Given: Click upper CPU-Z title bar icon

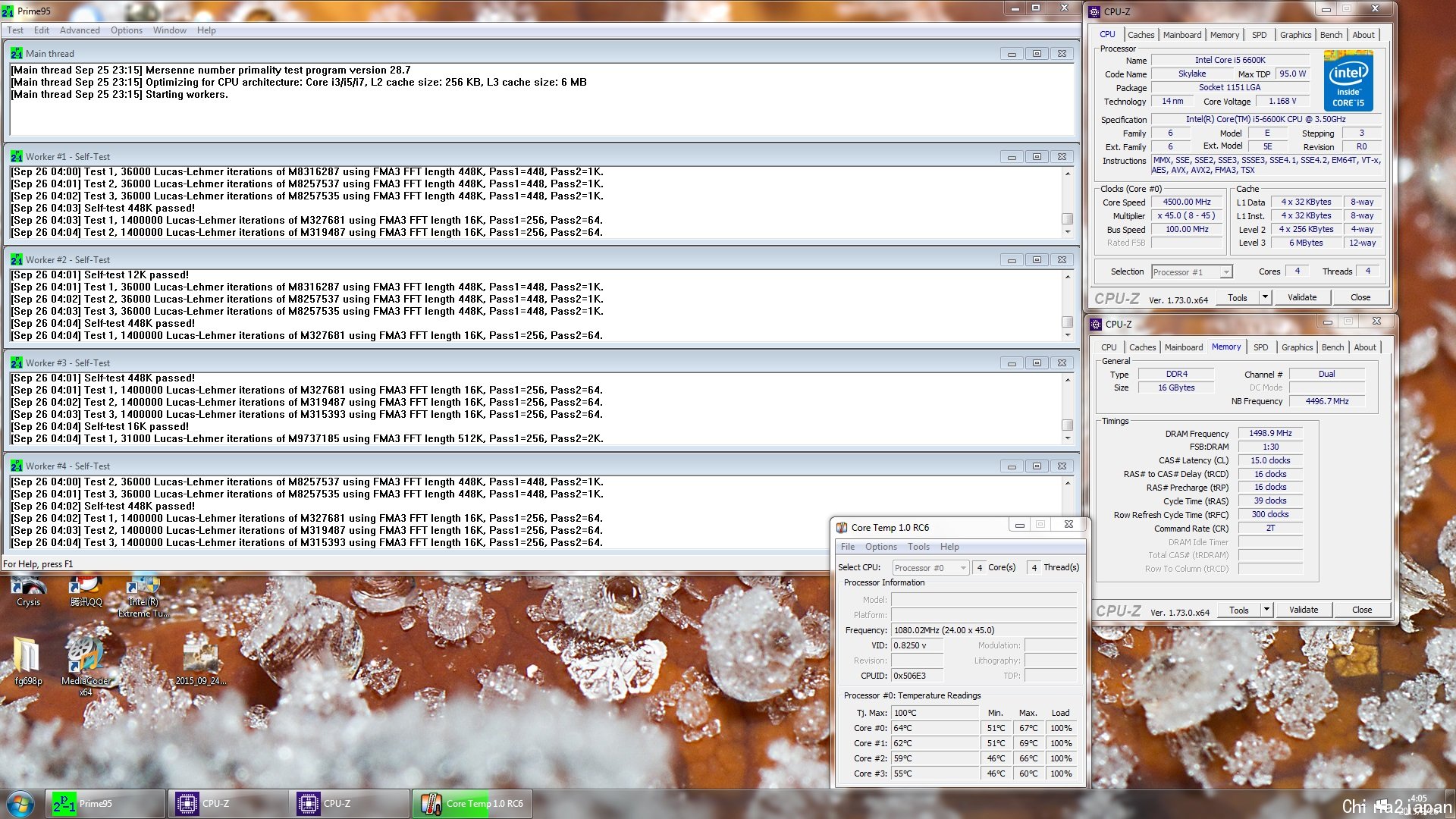Looking at the screenshot, I should coord(1094,12).
